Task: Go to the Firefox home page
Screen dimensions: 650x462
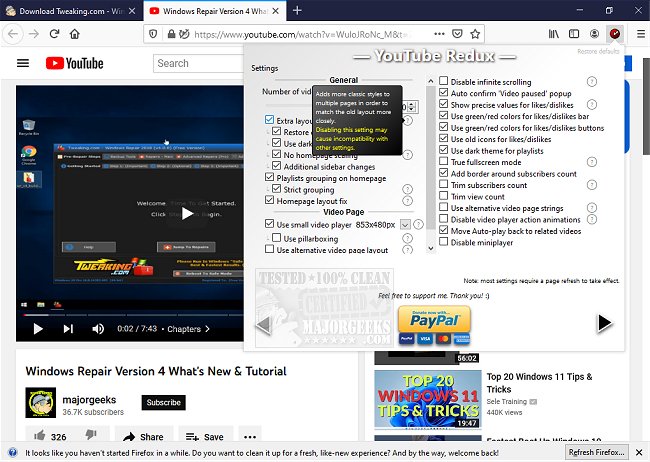Action: point(75,34)
